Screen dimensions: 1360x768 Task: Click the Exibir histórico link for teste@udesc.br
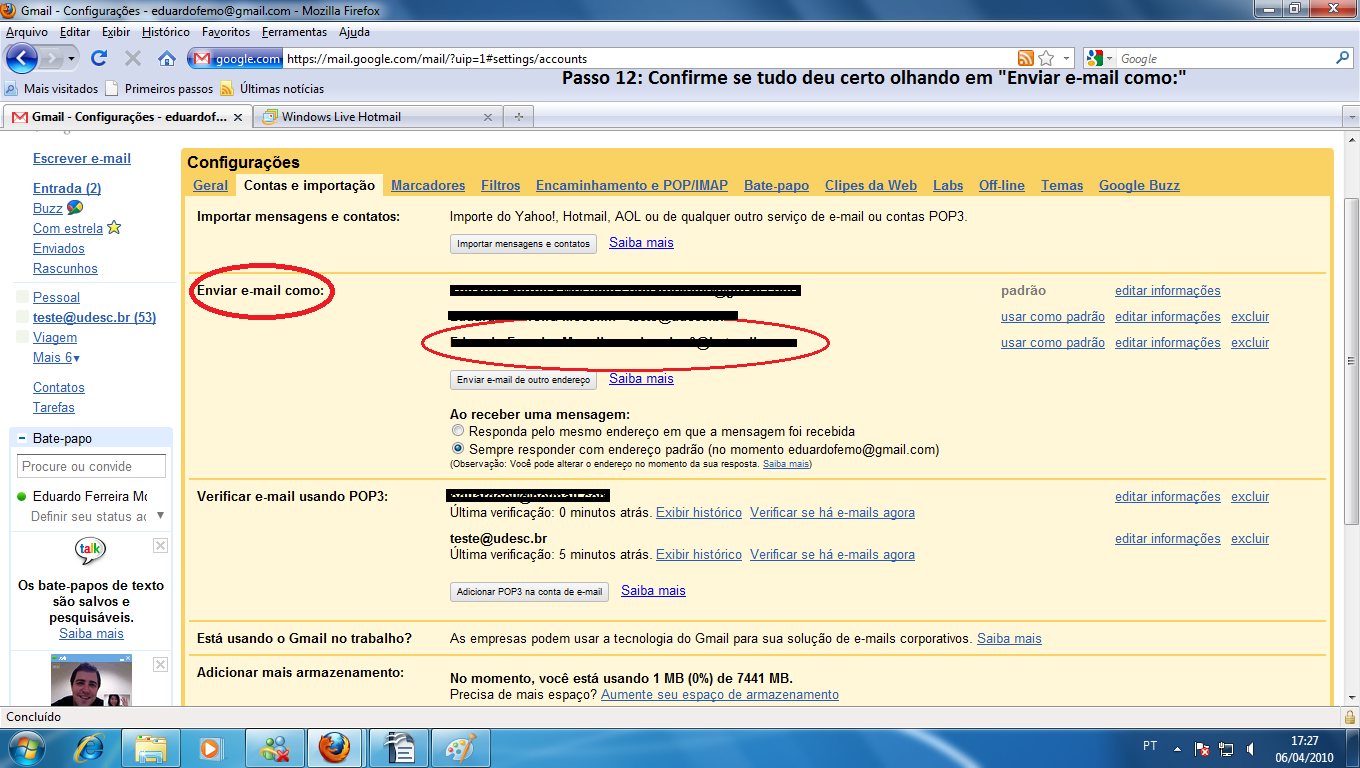coord(699,554)
